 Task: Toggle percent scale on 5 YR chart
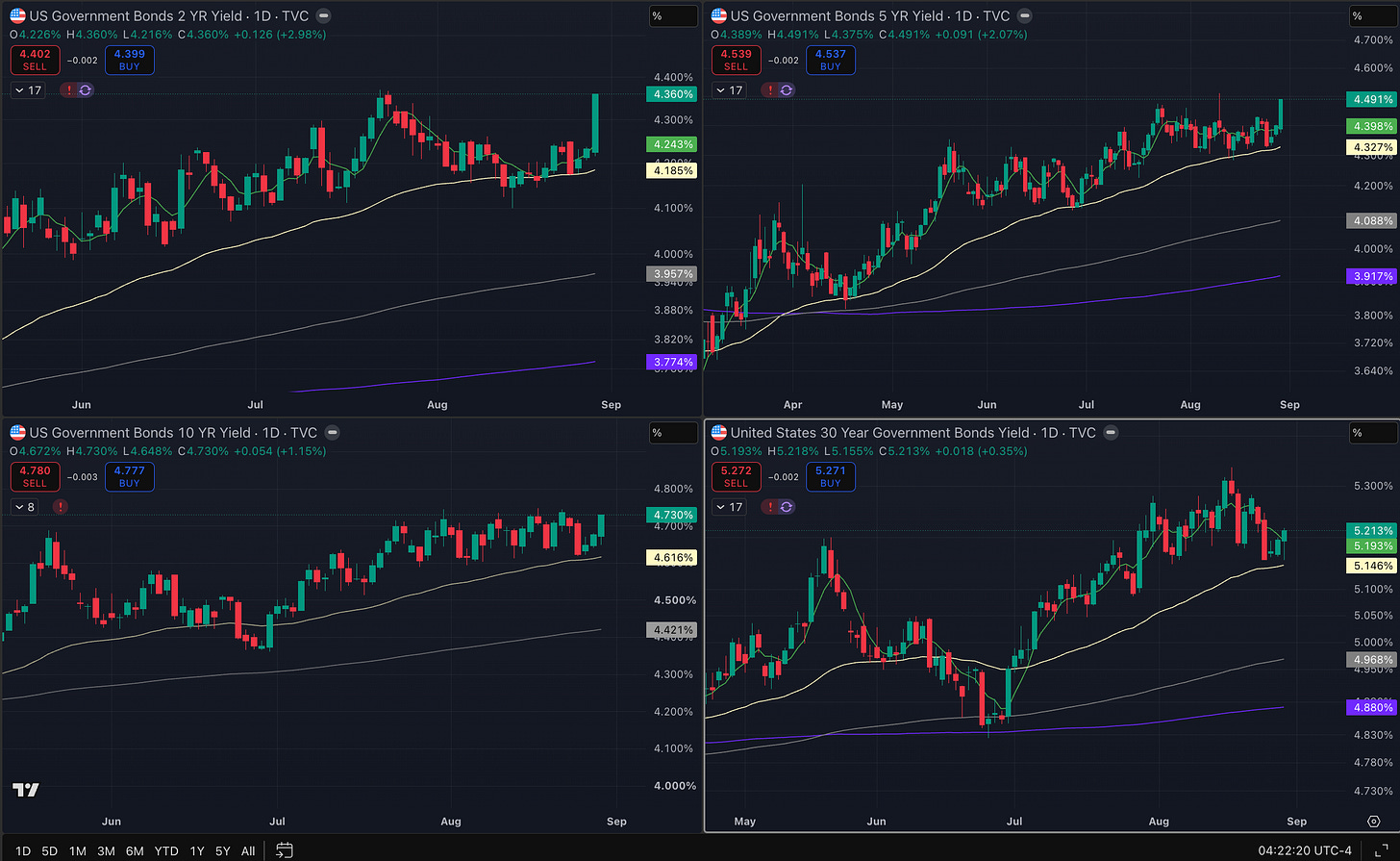(x=1372, y=16)
